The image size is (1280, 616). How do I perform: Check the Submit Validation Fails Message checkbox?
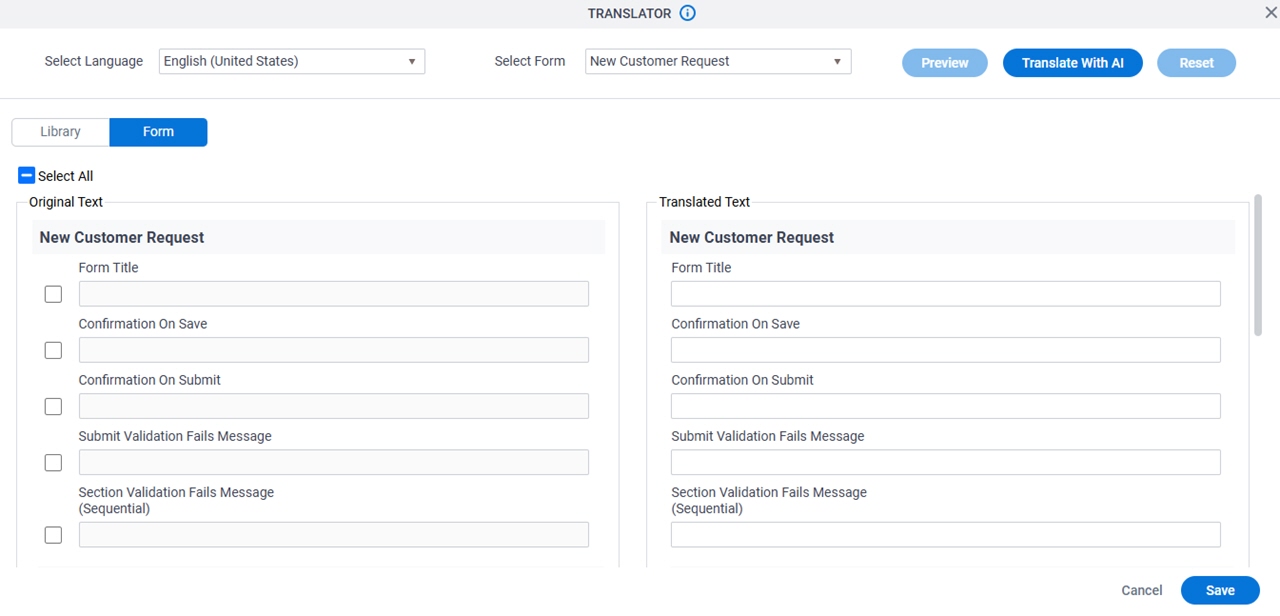tap(53, 462)
